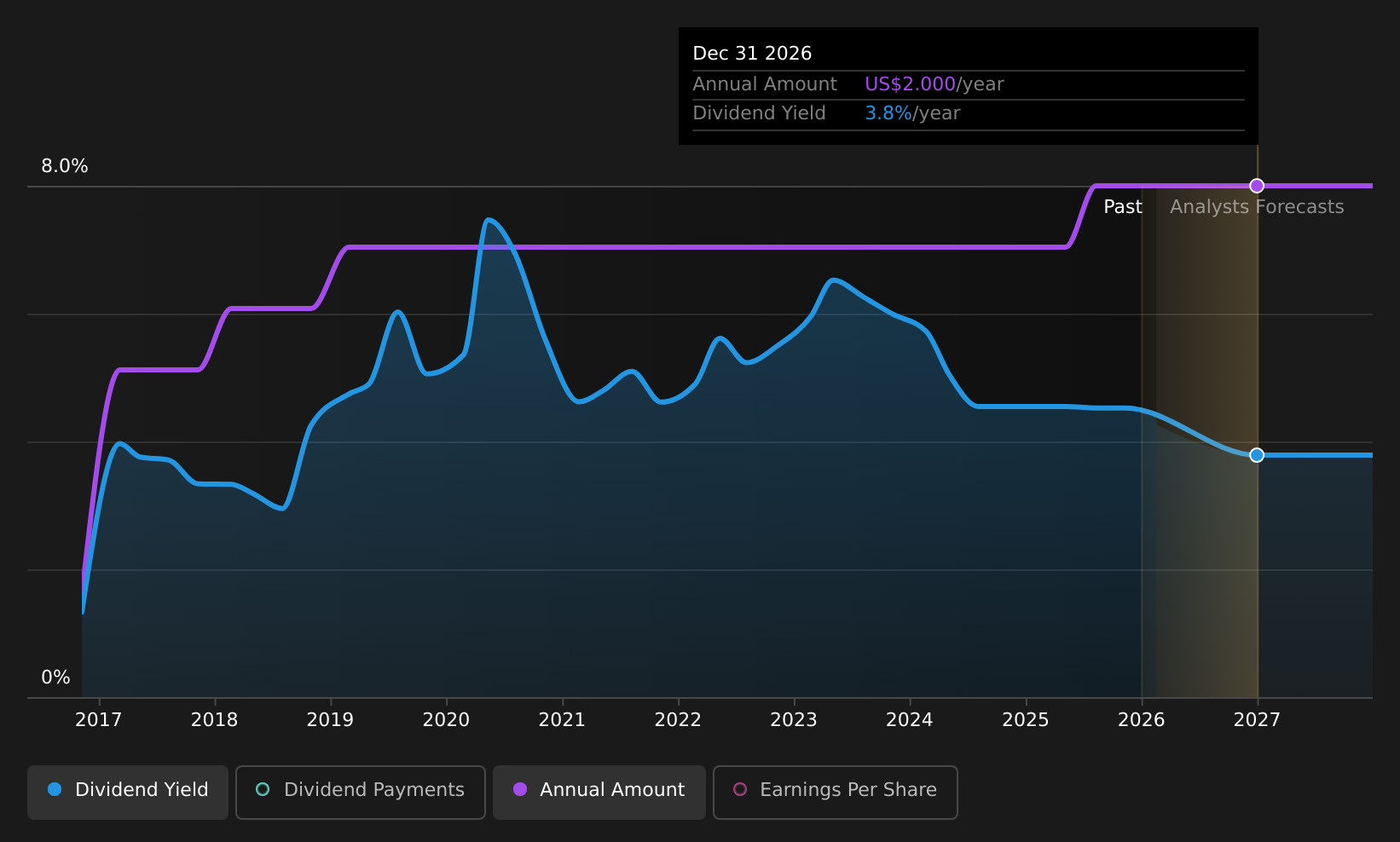The width and height of the screenshot is (1400, 842).
Task: Click the 2018 x-axis label
Action: [215, 720]
